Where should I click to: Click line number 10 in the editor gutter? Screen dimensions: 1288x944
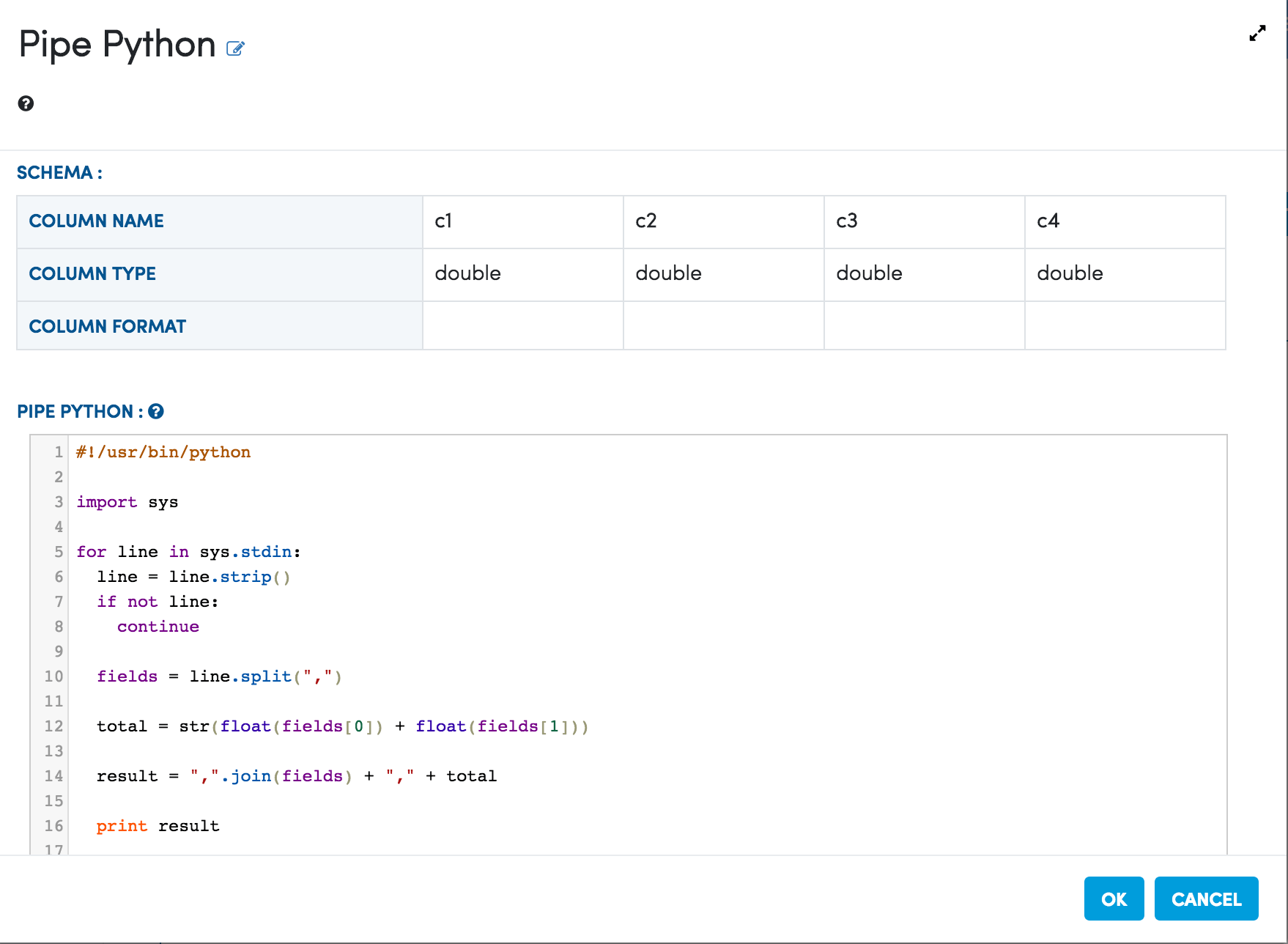click(53, 676)
